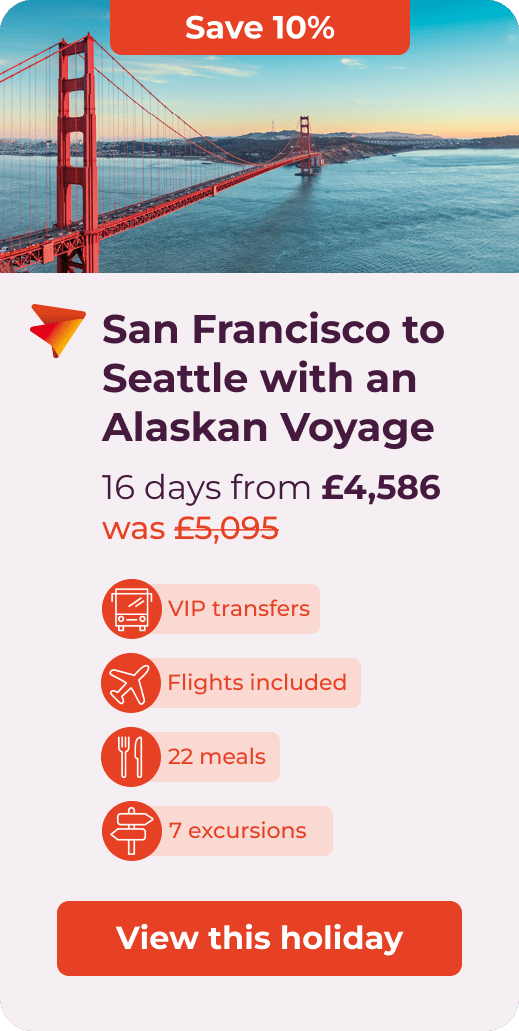Click the word was before old price
The width and height of the screenshot is (519, 1031).
(x=134, y=529)
